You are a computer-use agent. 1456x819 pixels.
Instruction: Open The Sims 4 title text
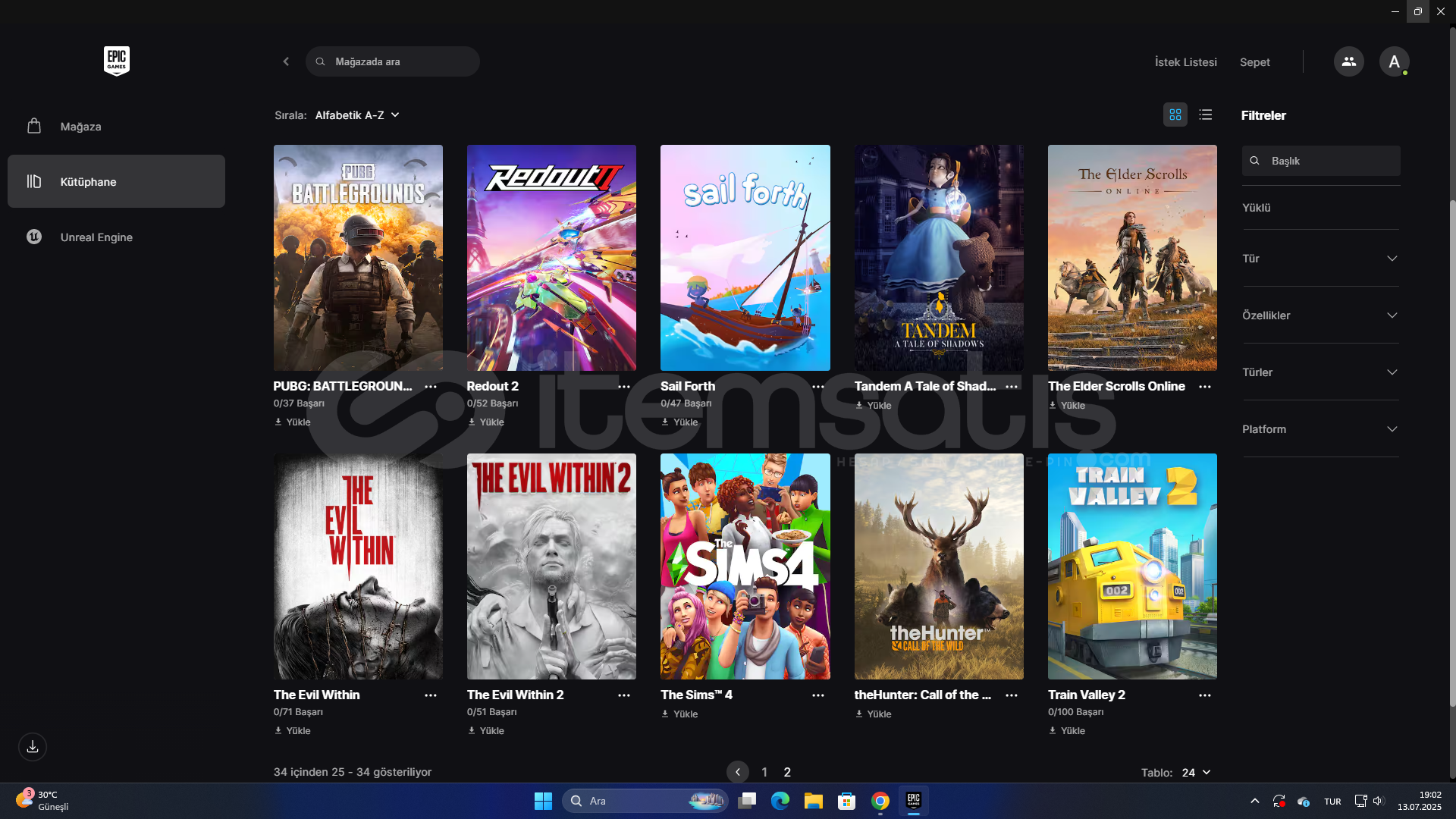696,695
